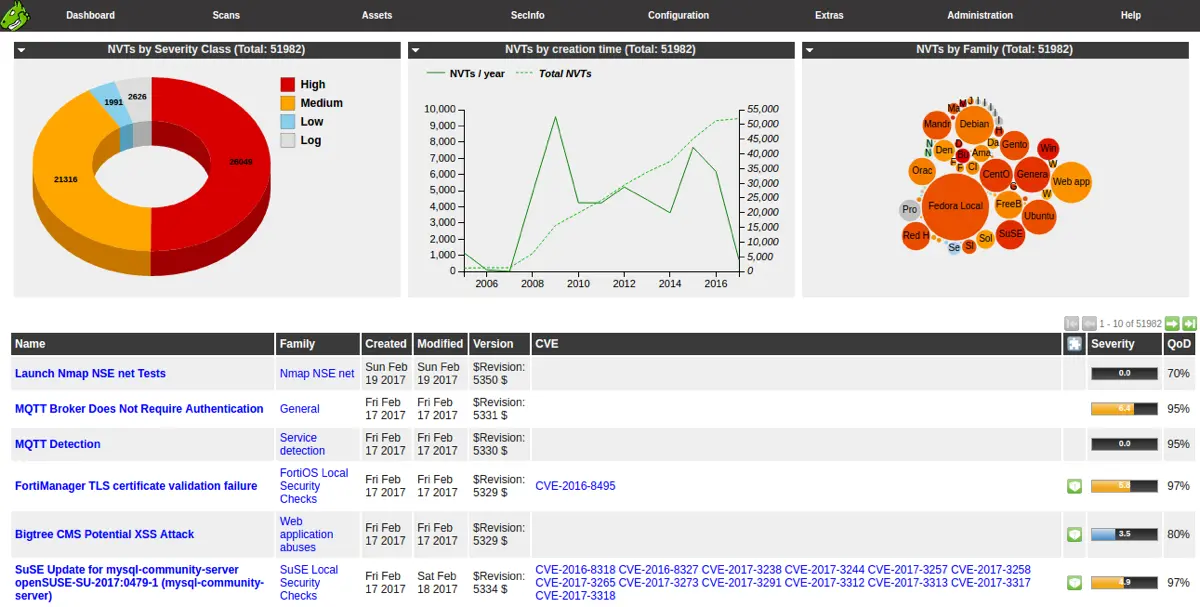
Task: Open the Configuration menu
Action: [x=678, y=15]
